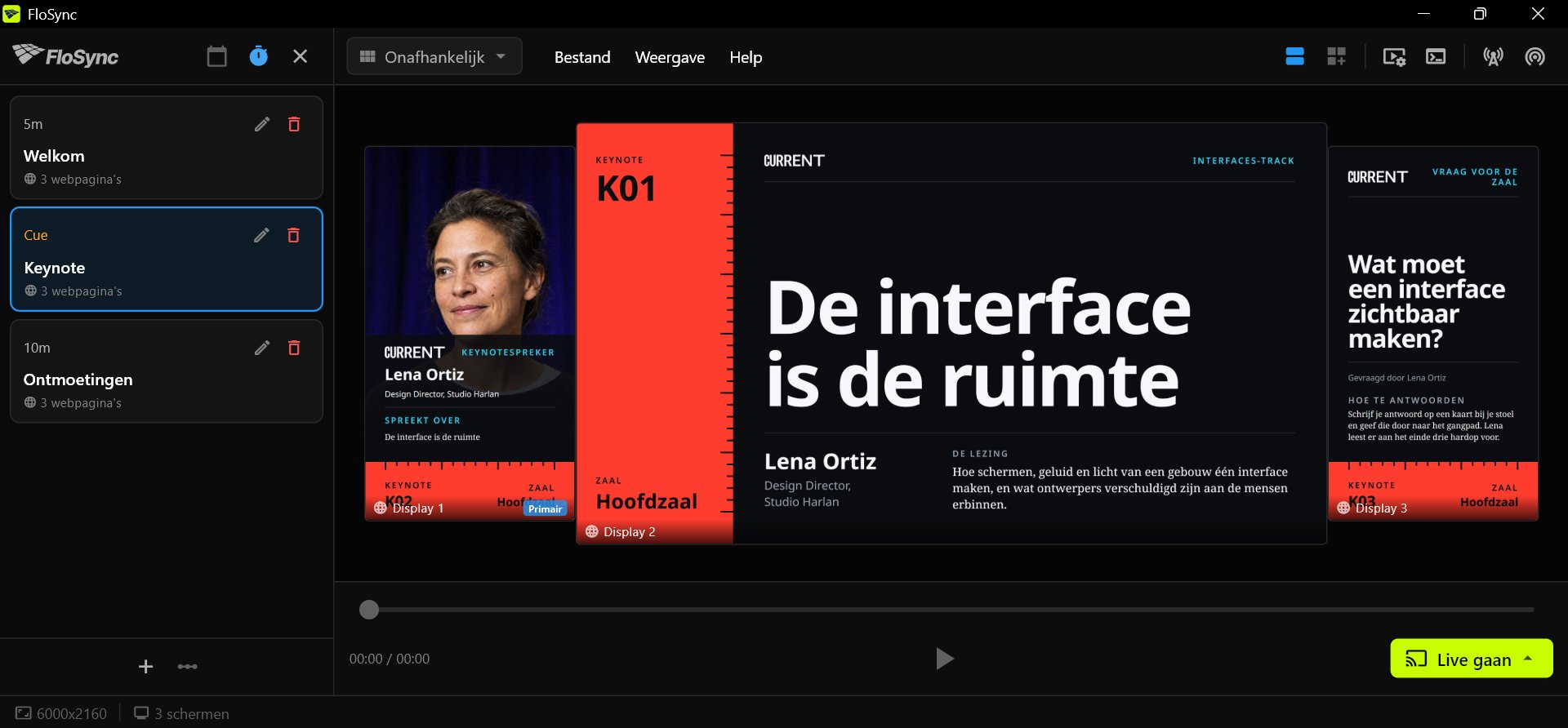The height and width of the screenshot is (728, 1568).
Task: Click the 00:00 / 00:00 time readout
Action: pos(390,659)
